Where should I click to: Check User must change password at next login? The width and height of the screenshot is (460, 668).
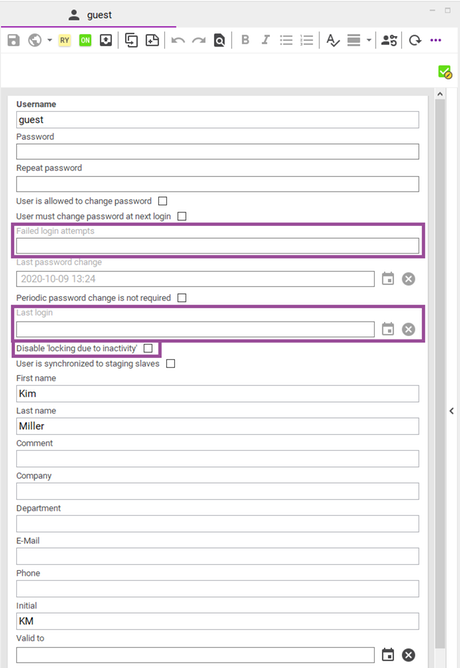coord(182,216)
